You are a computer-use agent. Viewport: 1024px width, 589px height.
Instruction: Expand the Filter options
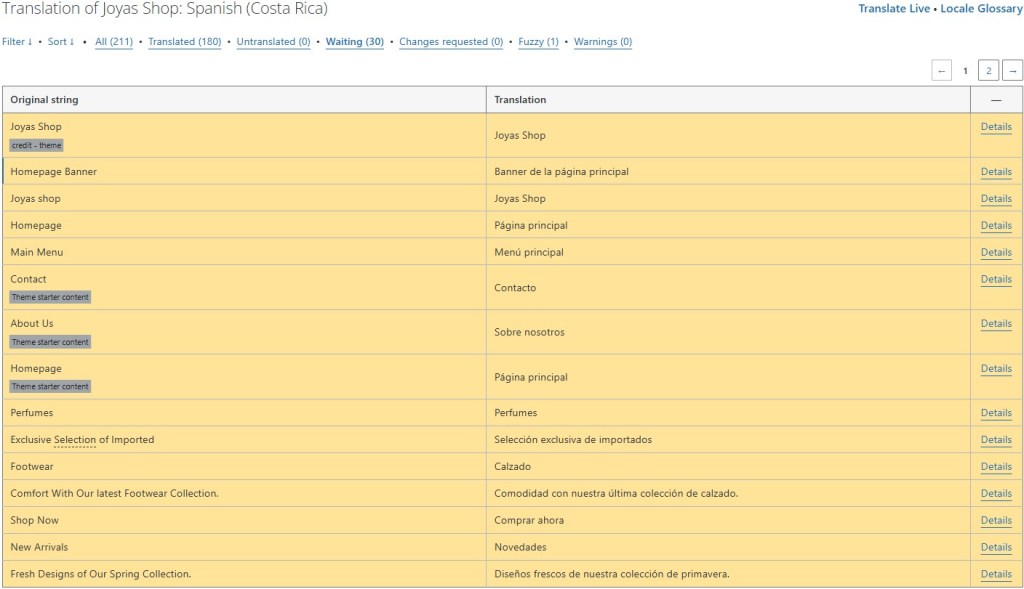(17, 42)
